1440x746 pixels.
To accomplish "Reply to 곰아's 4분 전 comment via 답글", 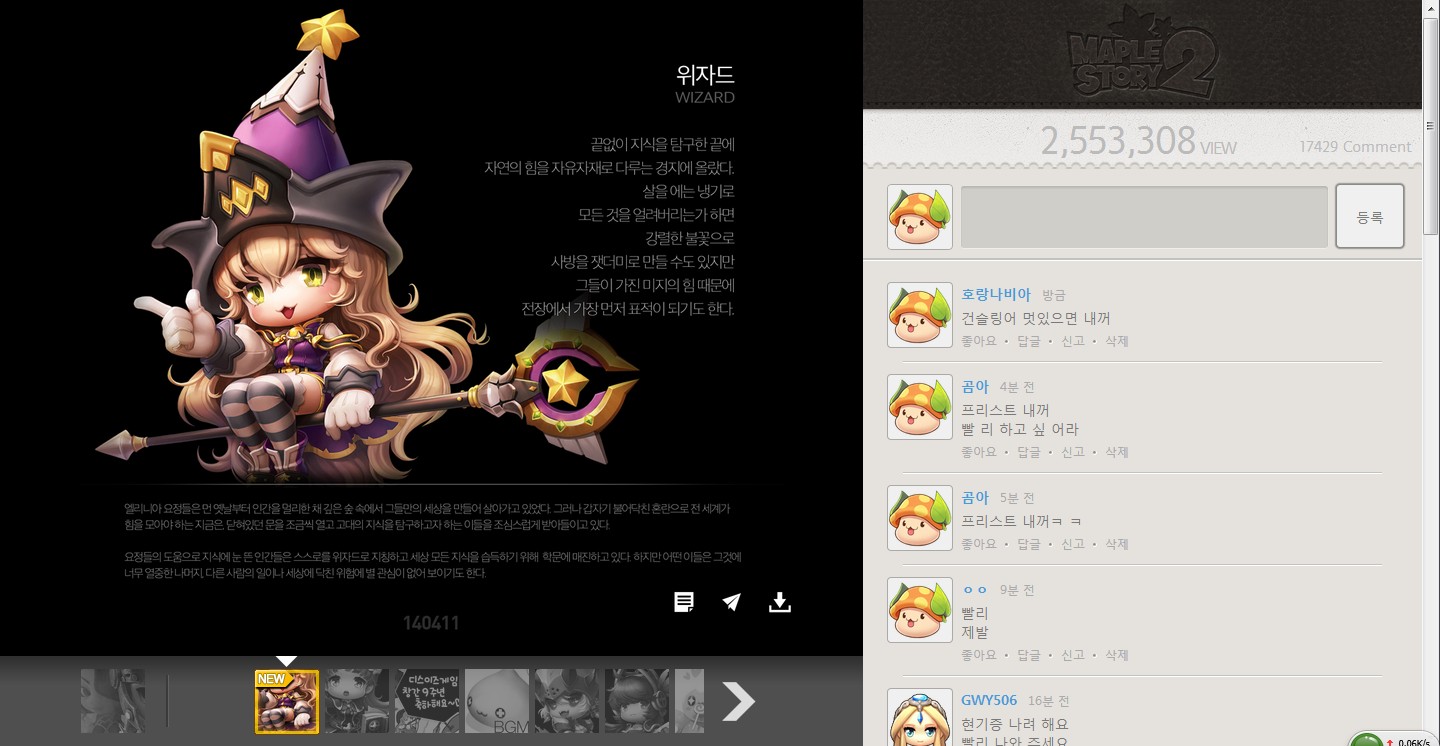I will coord(1029,452).
